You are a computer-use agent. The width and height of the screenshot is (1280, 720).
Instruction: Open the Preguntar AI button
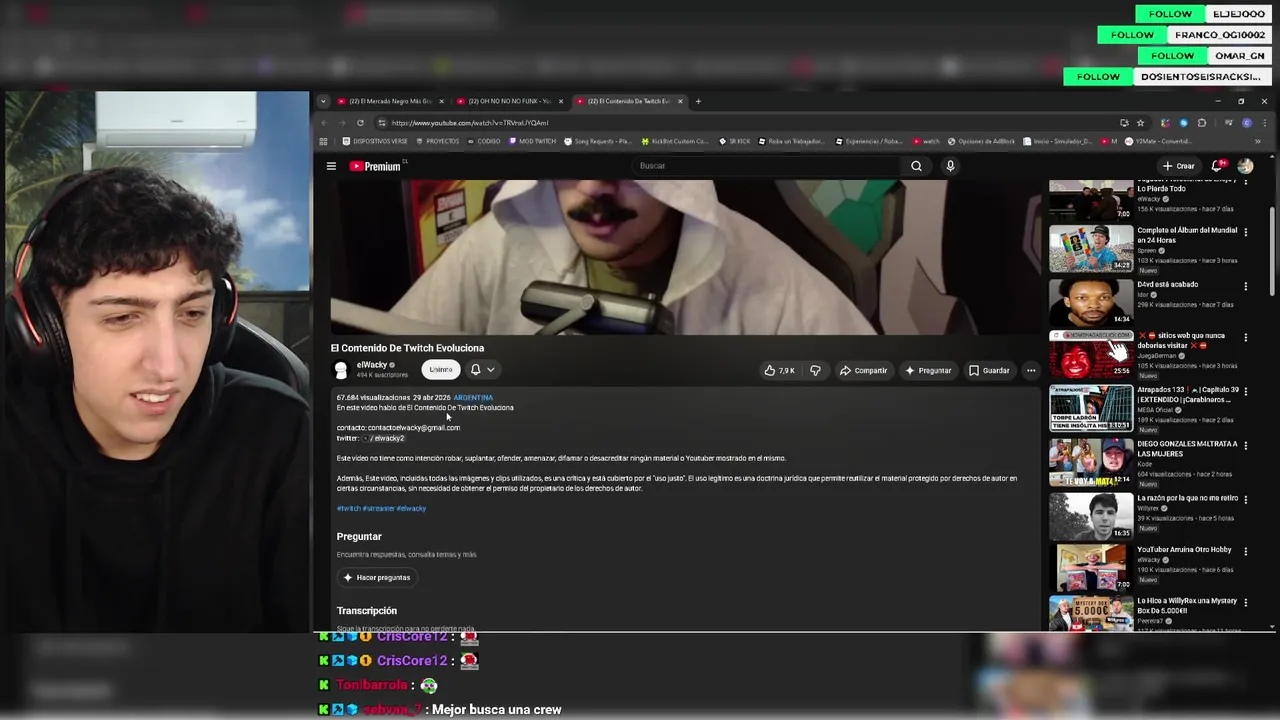click(928, 370)
